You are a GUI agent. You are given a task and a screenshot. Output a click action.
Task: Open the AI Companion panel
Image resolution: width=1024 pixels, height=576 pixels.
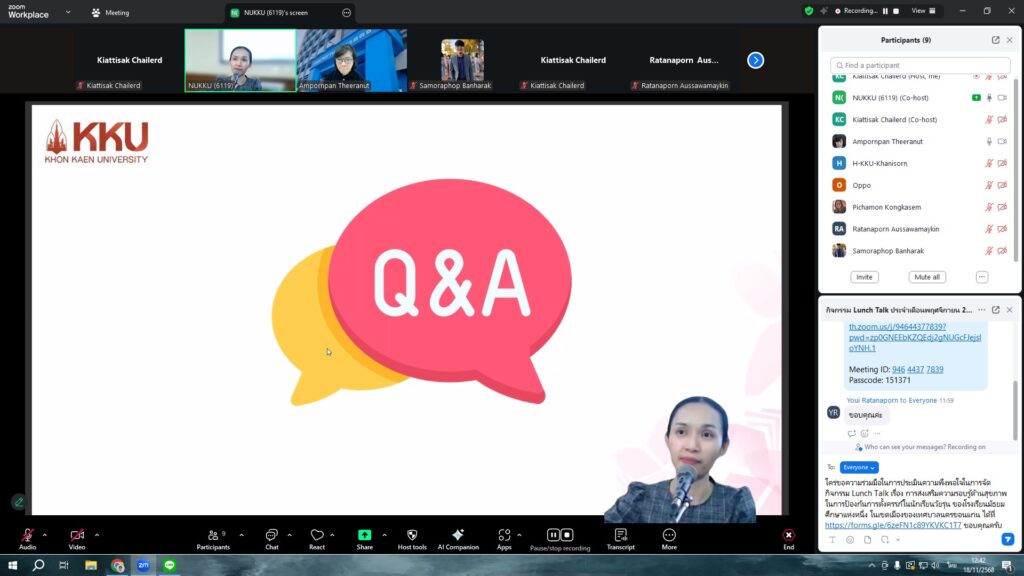457,536
